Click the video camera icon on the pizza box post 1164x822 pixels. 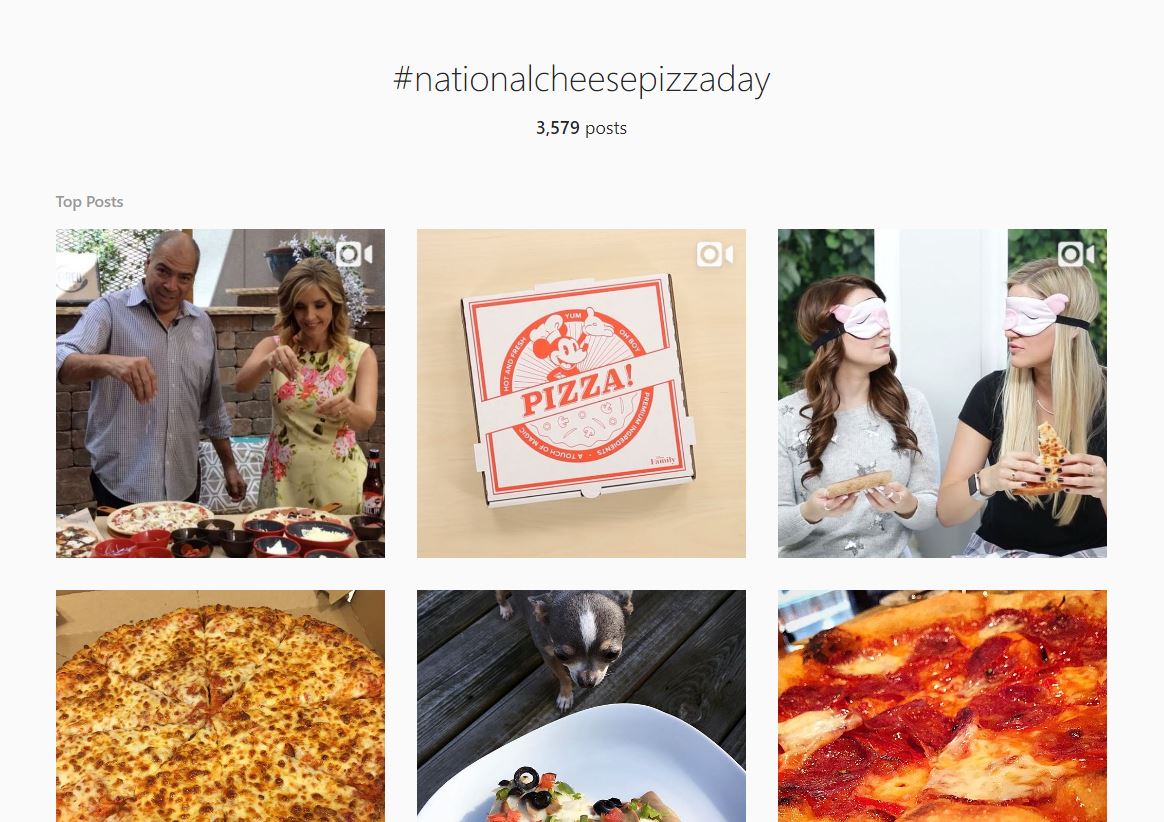click(x=715, y=254)
